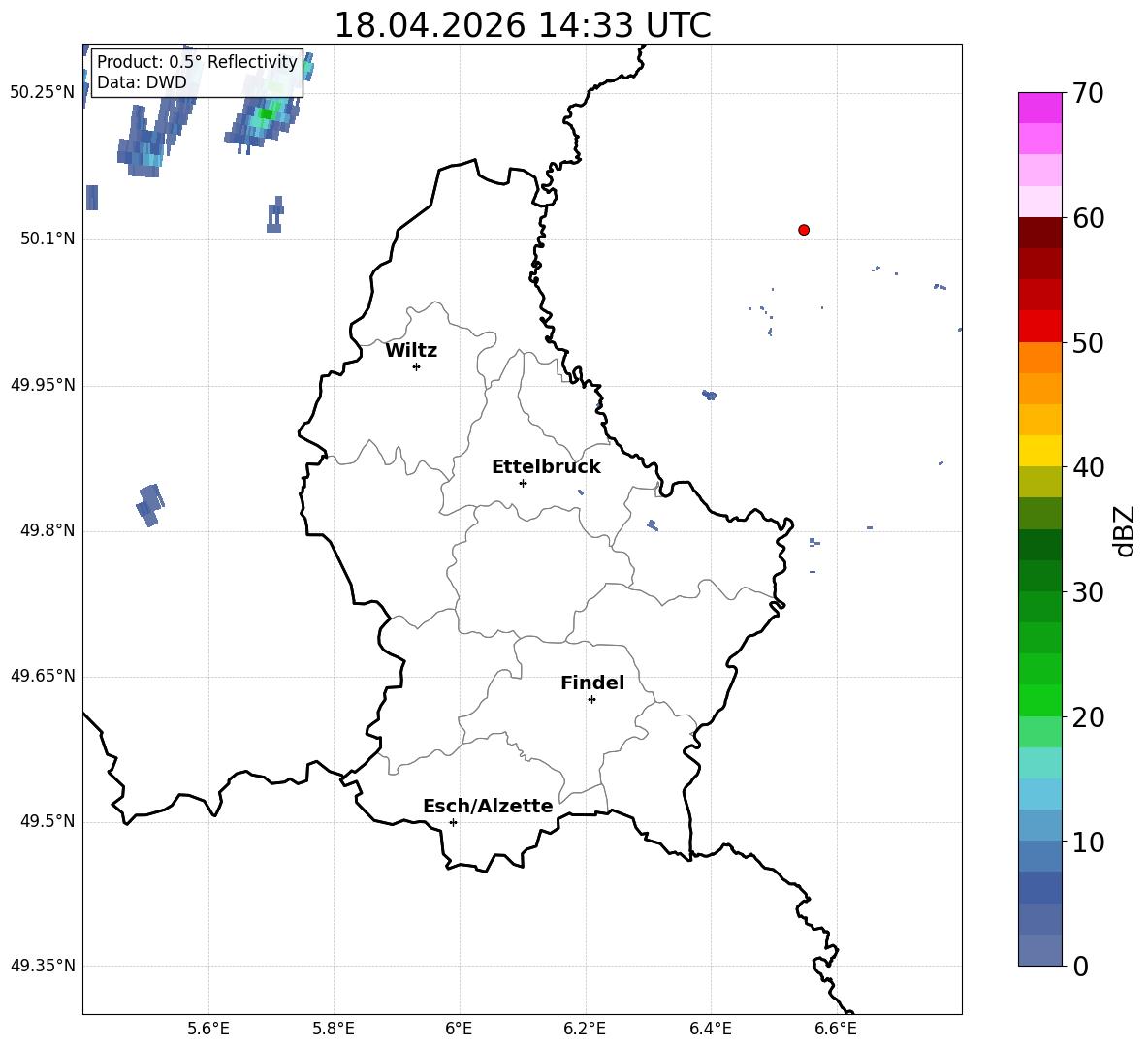Click the Ettelbruck station cross marker
The height and width of the screenshot is (1048, 1148).
[x=523, y=483]
